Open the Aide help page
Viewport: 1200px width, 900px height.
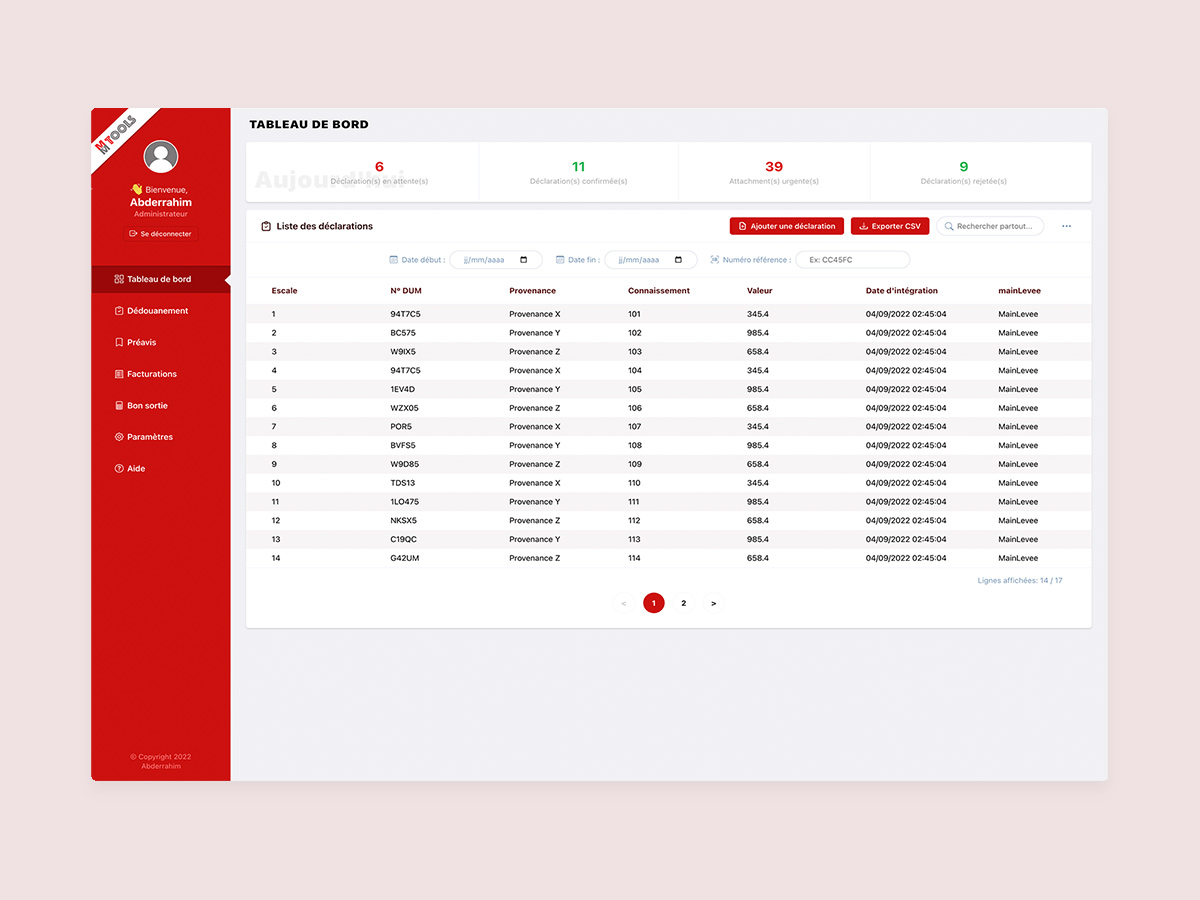point(135,469)
